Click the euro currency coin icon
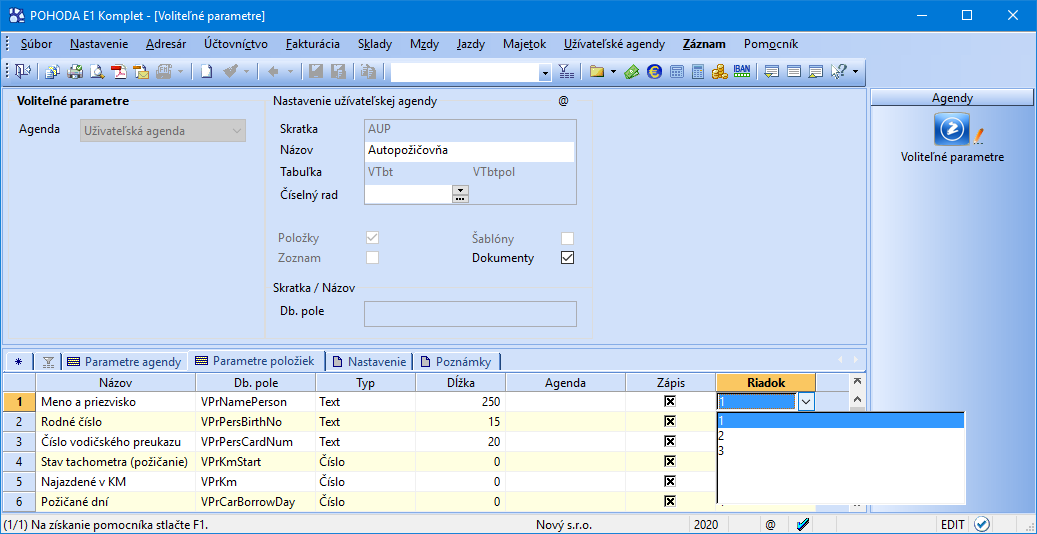 (x=654, y=72)
